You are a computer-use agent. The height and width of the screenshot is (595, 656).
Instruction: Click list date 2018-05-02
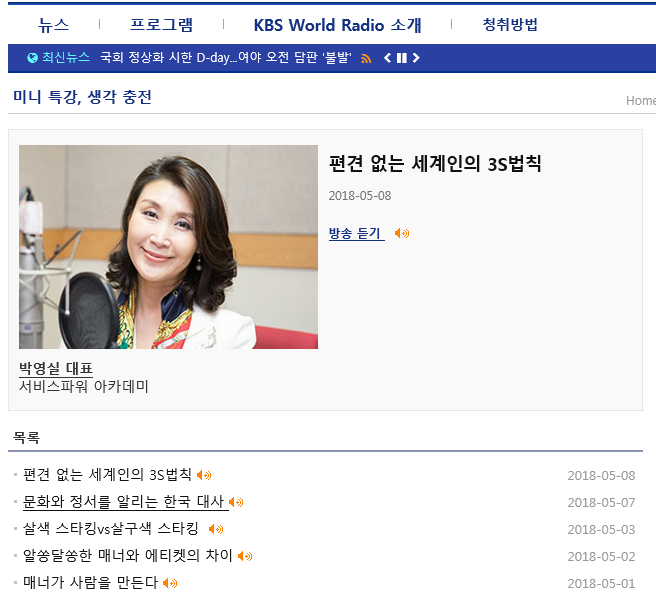pos(601,557)
